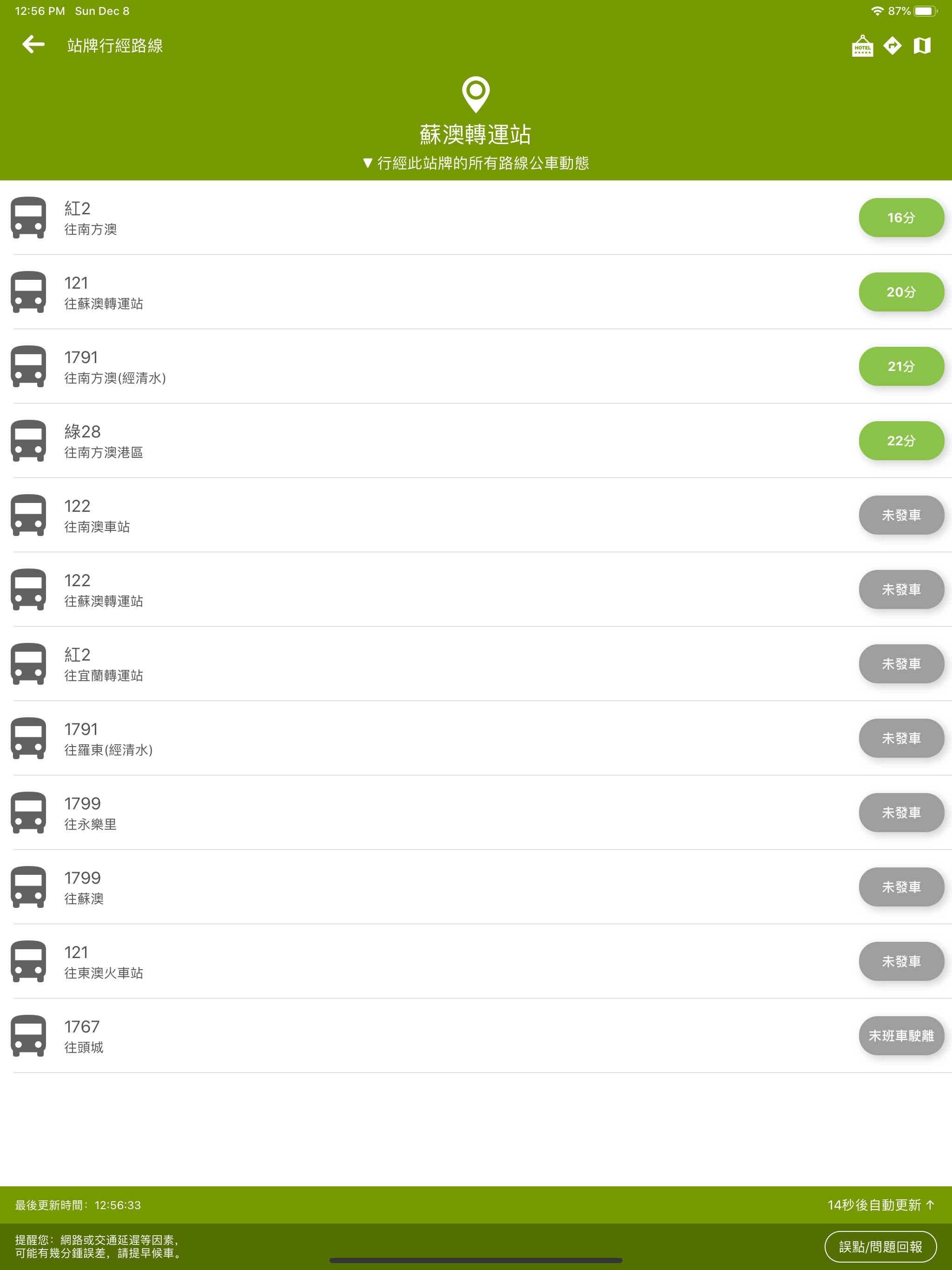Tap the bus icon for 紅2 往南方澳
The image size is (952, 1270).
click(x=28, y=218)
